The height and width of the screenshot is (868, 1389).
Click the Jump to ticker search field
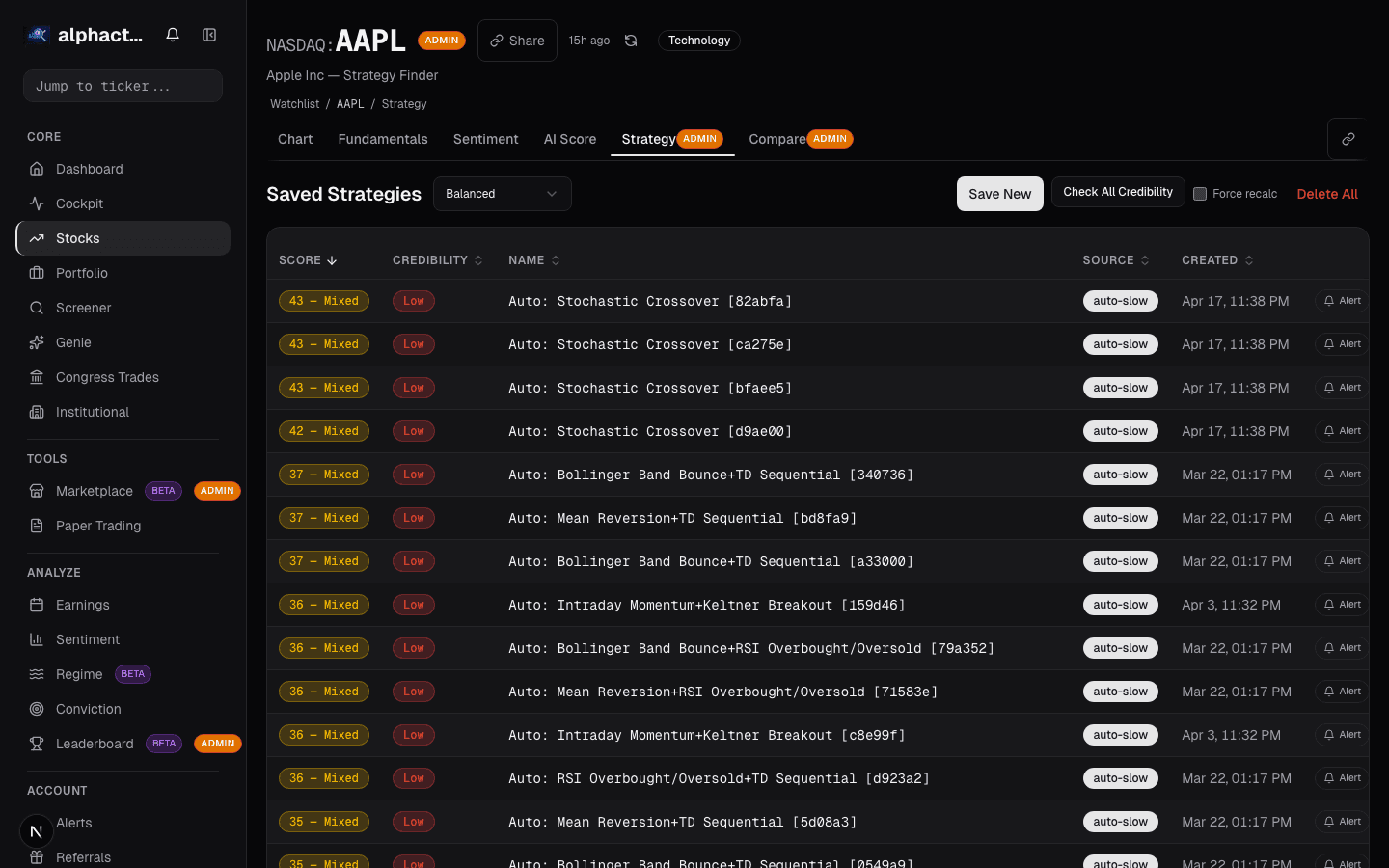point(123,86)
